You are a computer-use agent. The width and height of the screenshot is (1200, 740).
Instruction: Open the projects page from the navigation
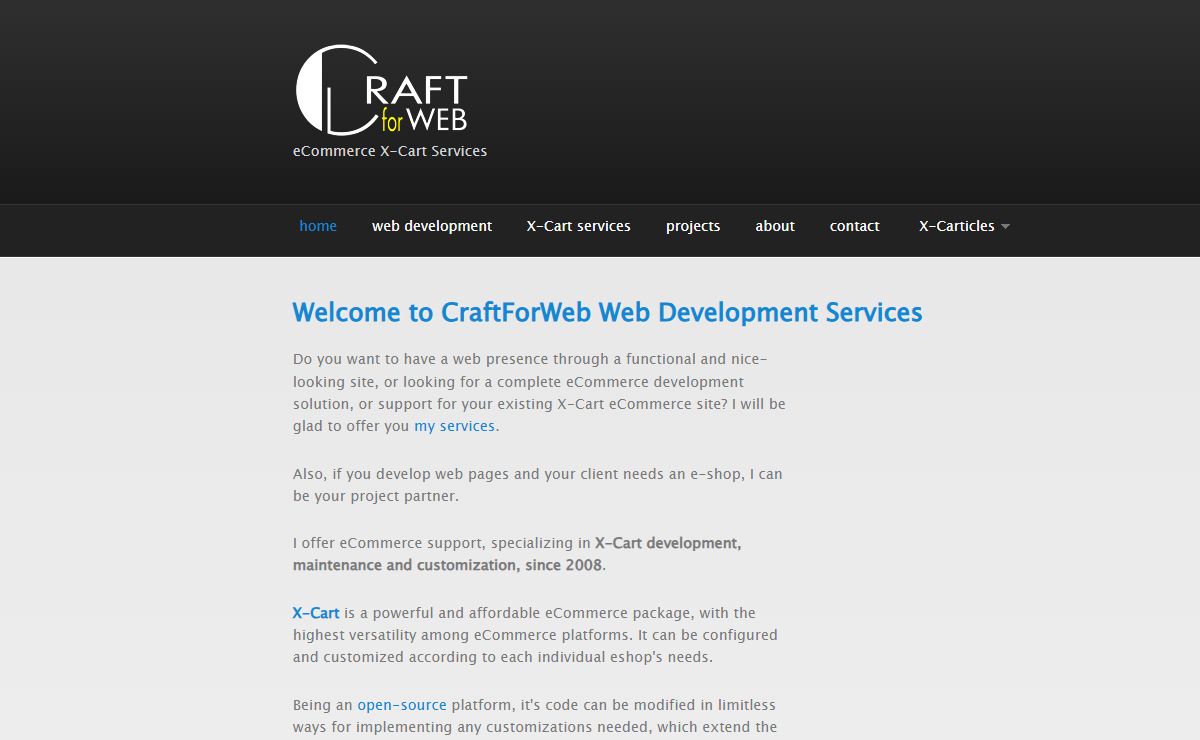click(x=693, y=226)
